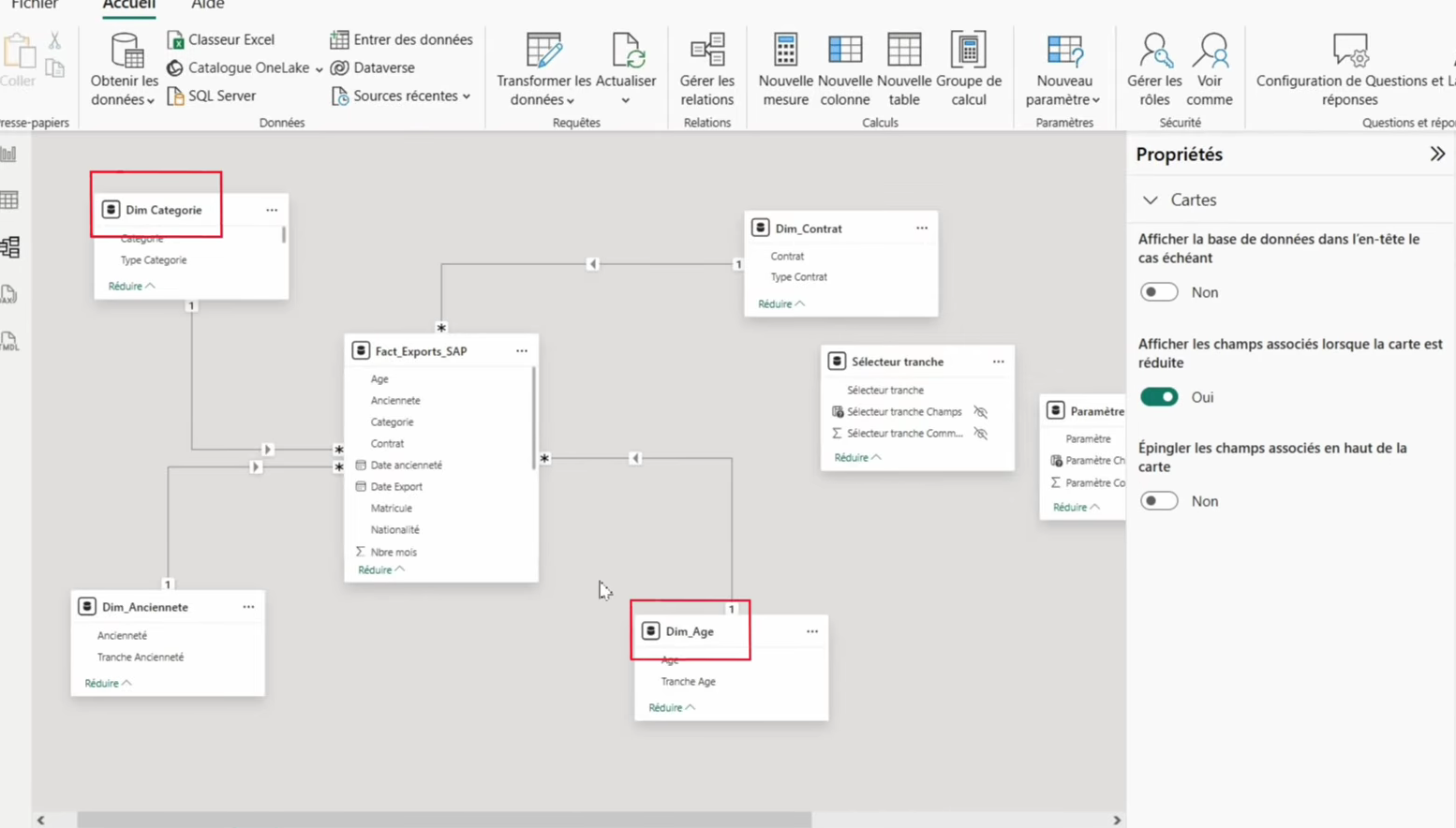This screenshot has width=1456, height=828.
Task: Import data from Classeur Excel
Action: 221,39
